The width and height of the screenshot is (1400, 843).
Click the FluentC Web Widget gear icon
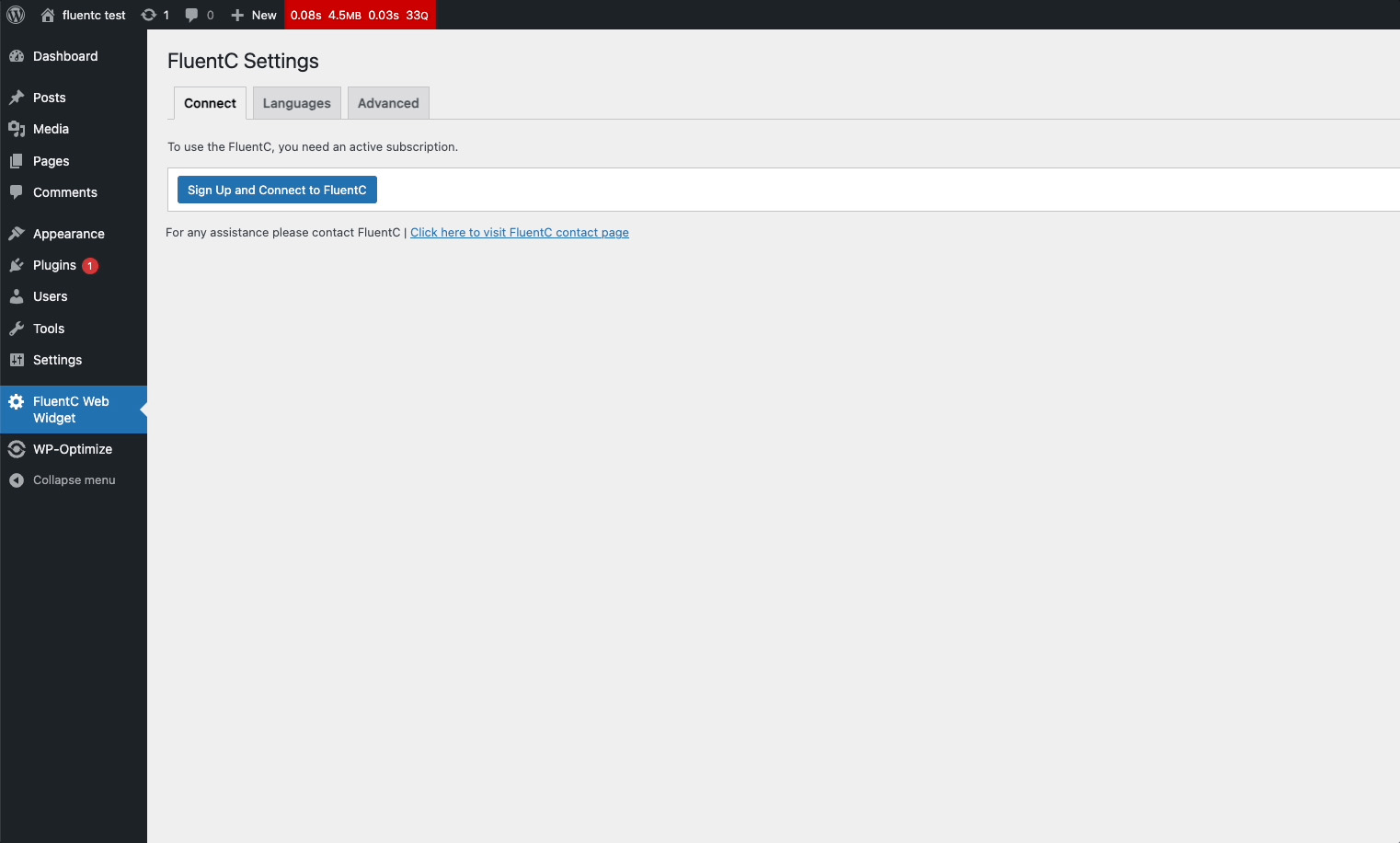pos(17,401)
